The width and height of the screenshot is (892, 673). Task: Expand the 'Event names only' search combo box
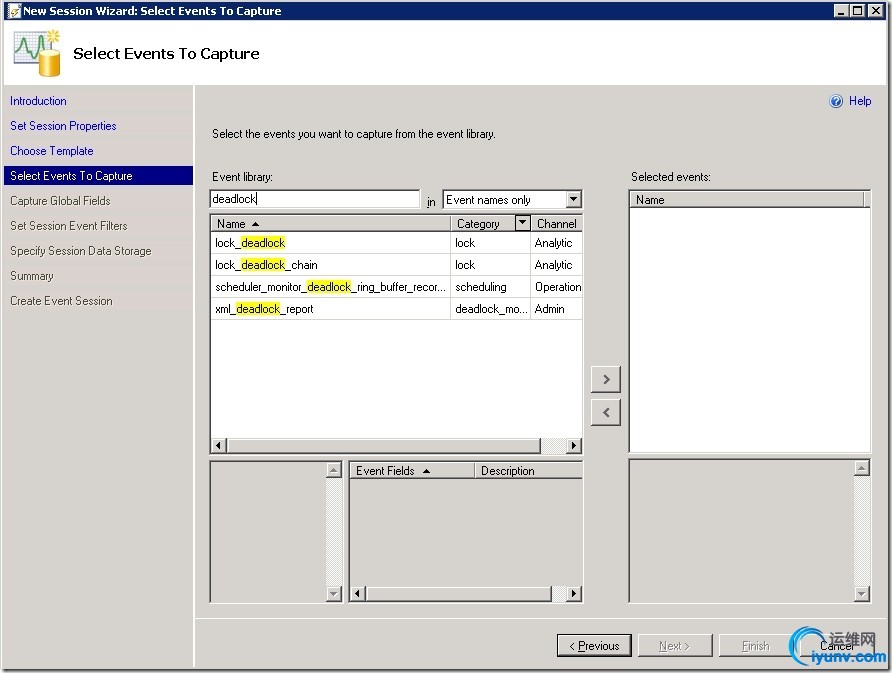pyautogui.click(x=573, y=199)
